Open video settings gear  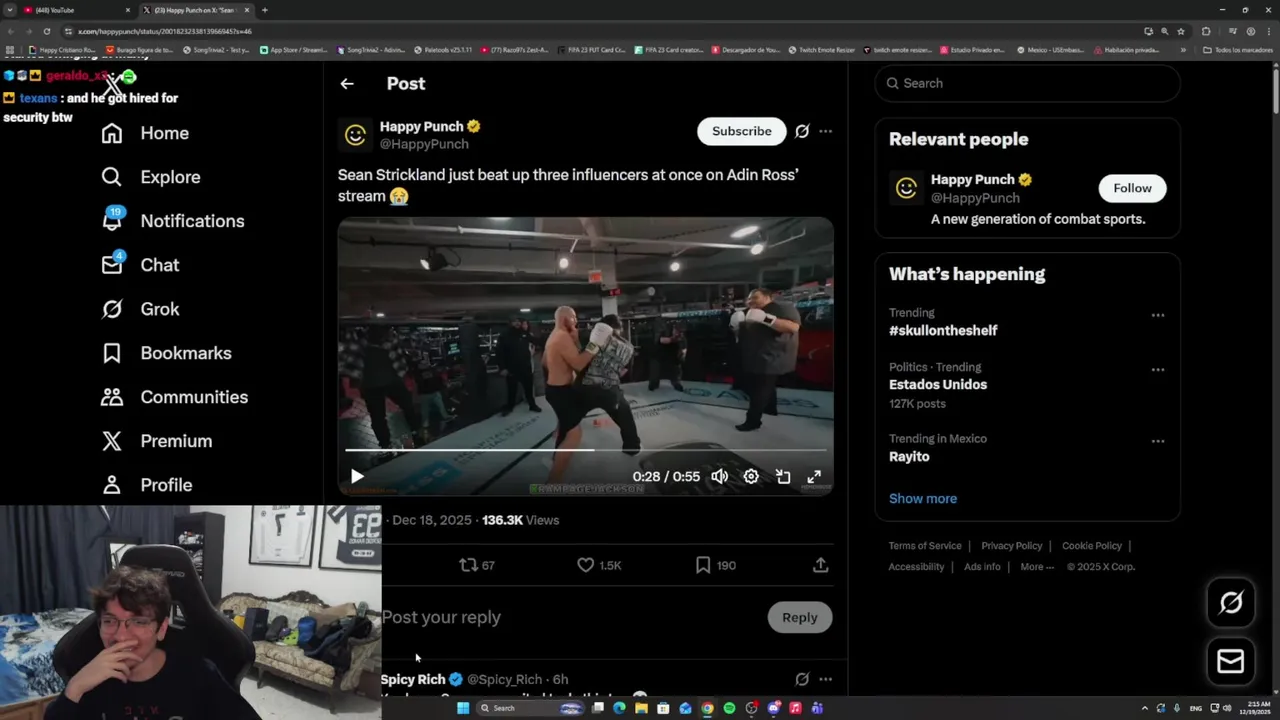point(751,477)
